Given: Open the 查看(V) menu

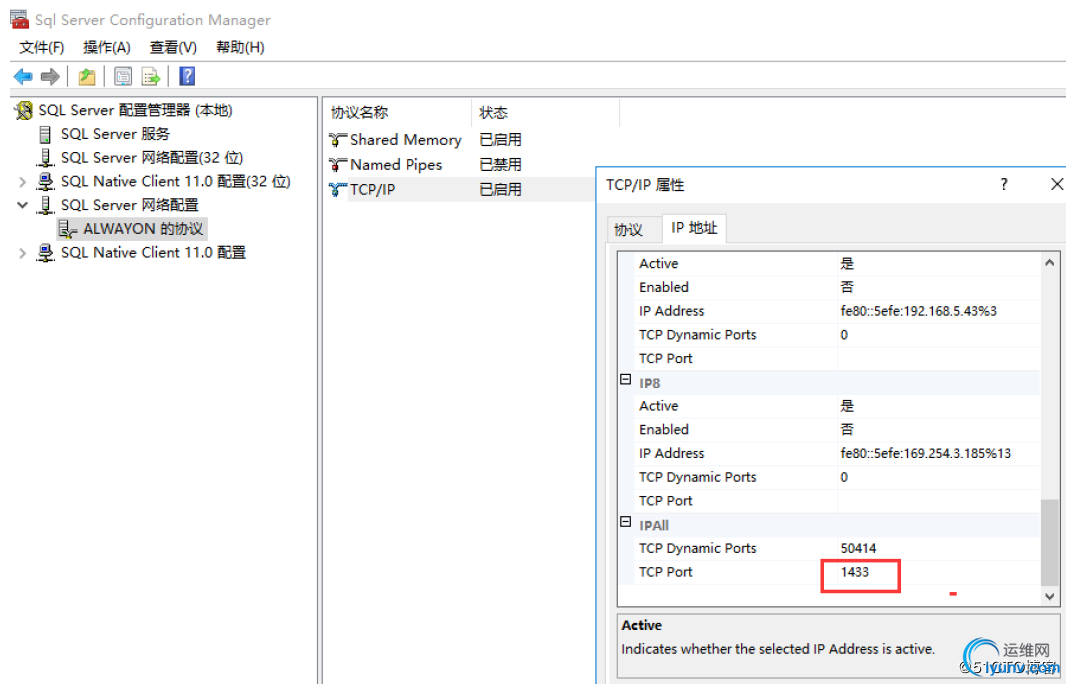Looking at the screenshot, I should [x=173, y=47].
